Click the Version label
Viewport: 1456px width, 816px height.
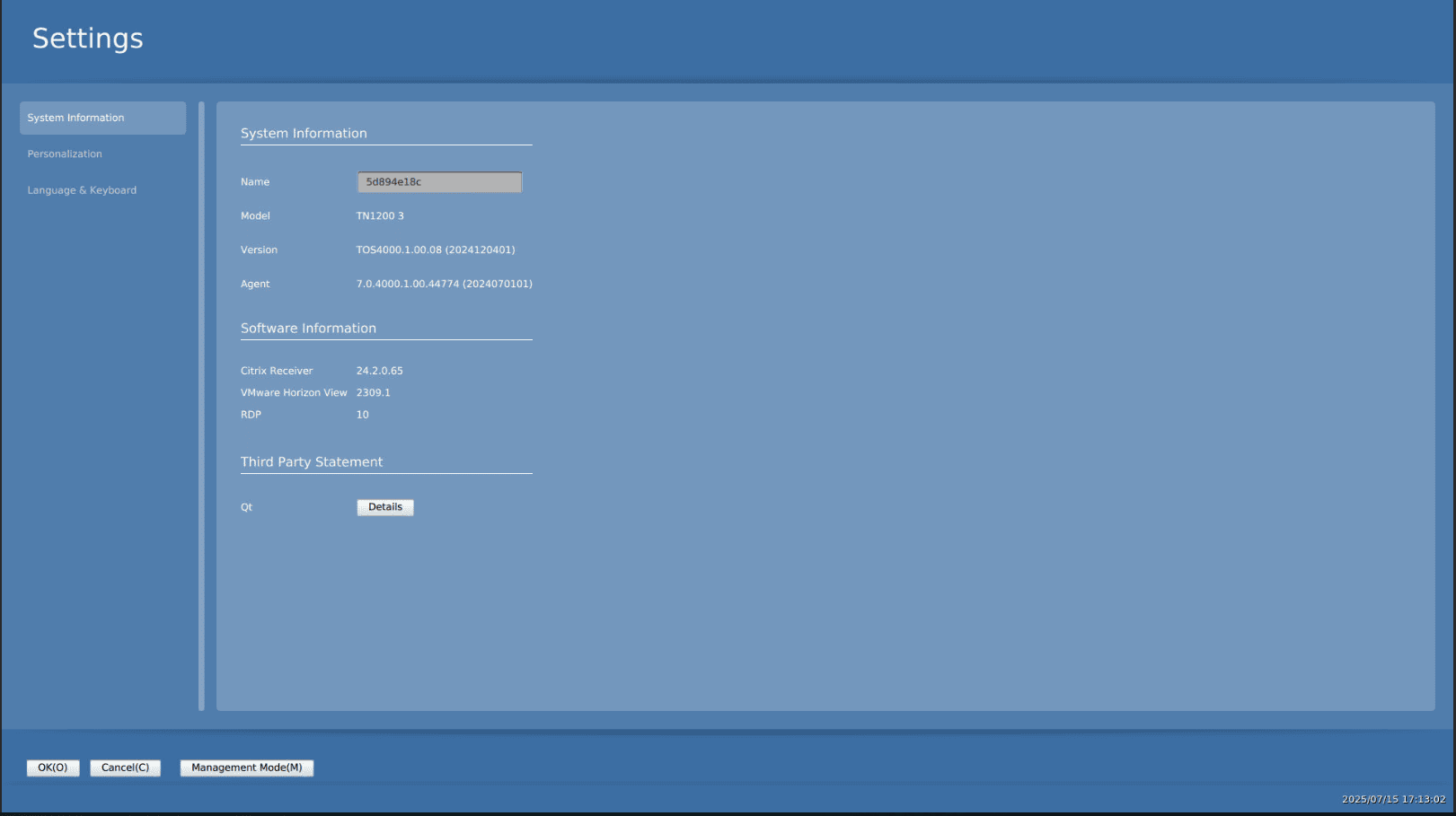click(259, 250)
